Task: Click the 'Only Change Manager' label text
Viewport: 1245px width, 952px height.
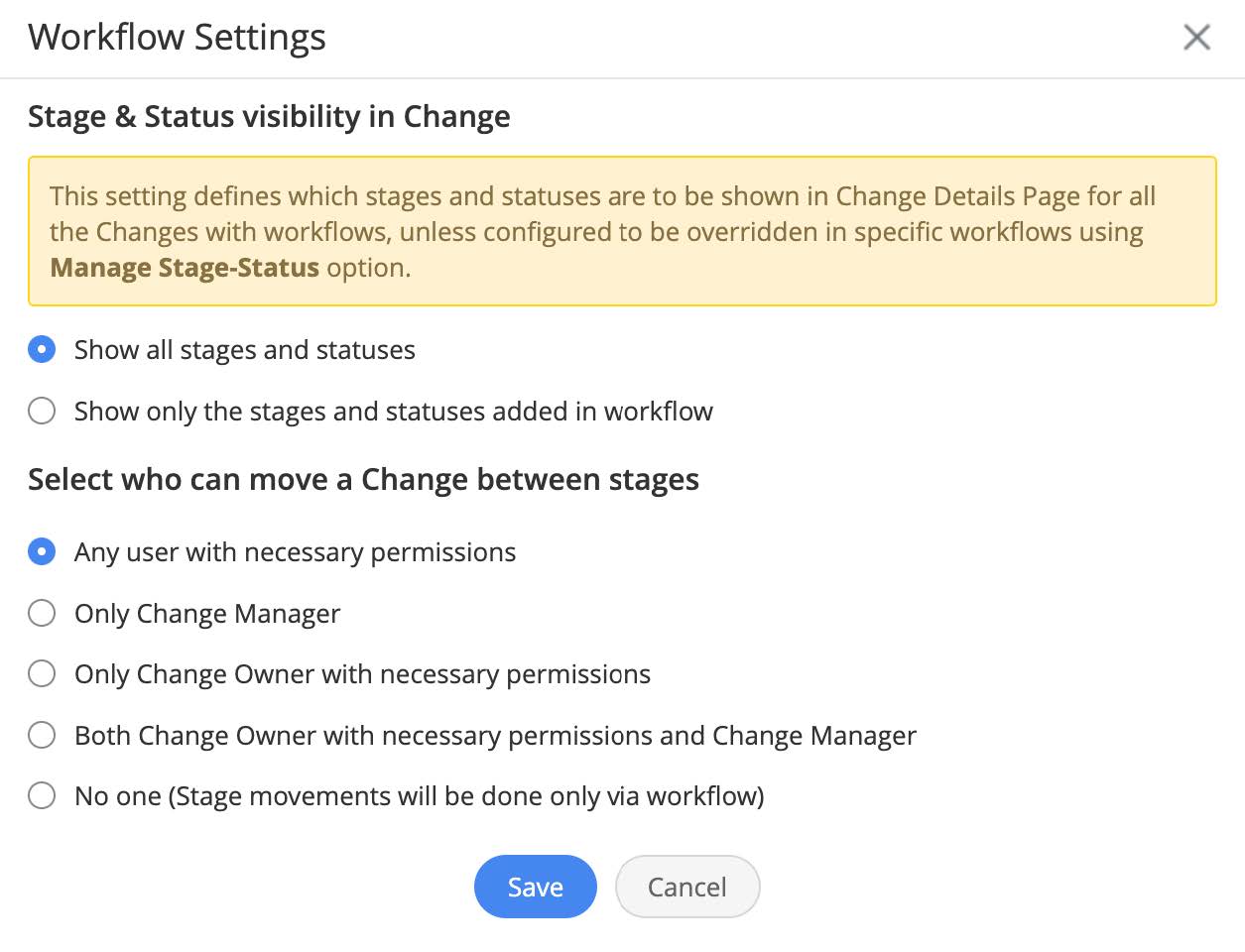Action: (207, 614)
